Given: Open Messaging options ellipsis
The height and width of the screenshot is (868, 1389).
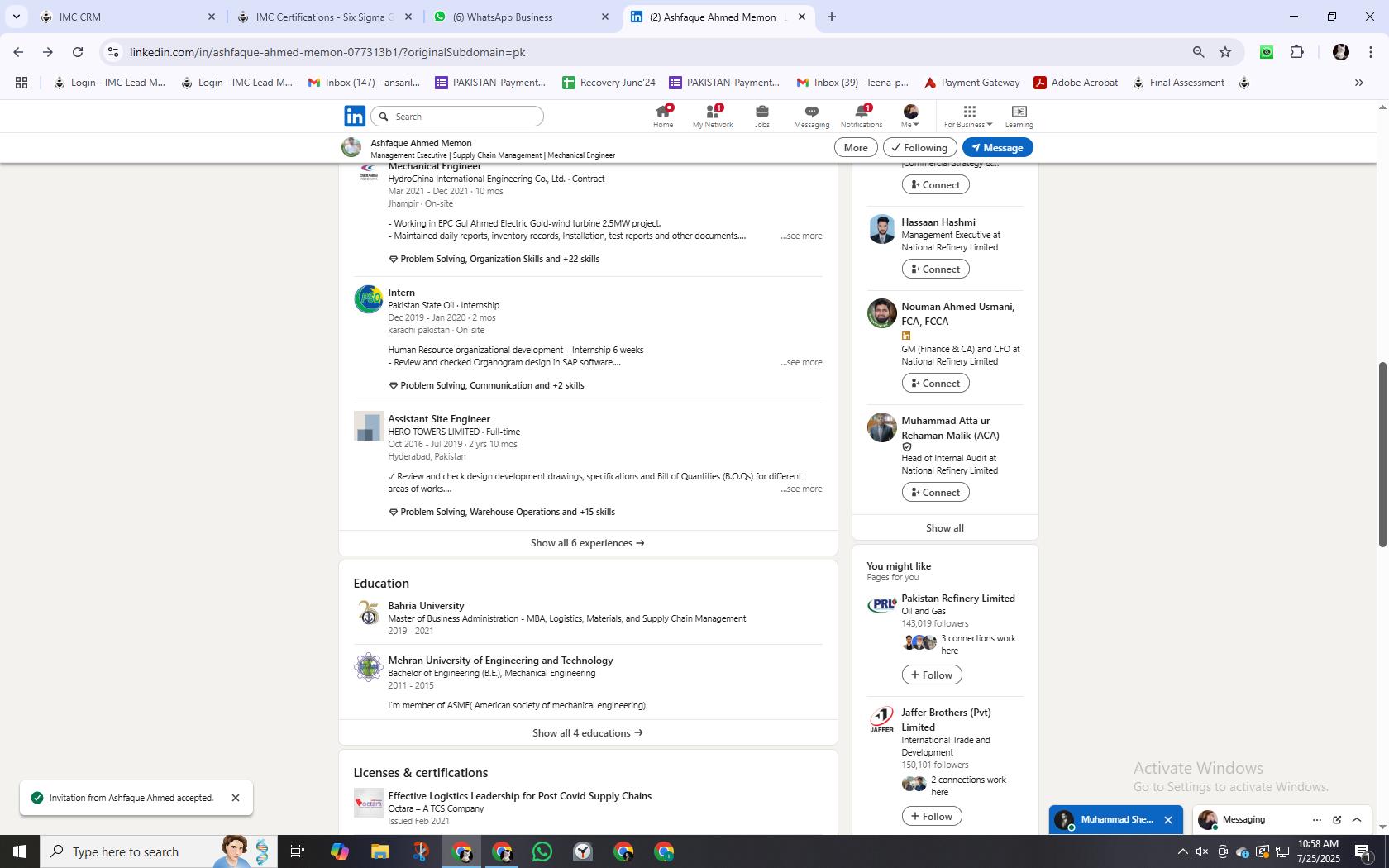Looking at the screenshot, I should pos(1316,820).
